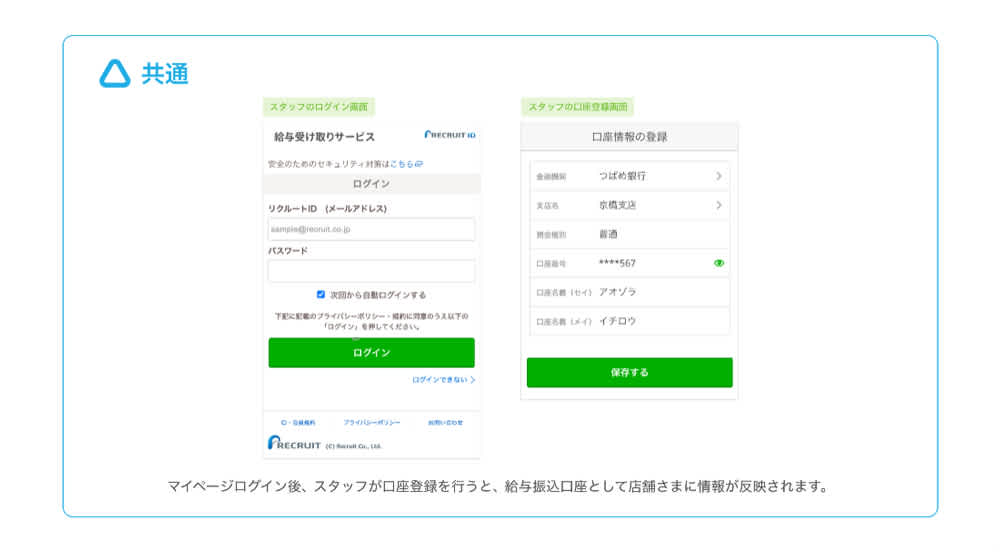Open the こちら security link

tap(401, 163)
